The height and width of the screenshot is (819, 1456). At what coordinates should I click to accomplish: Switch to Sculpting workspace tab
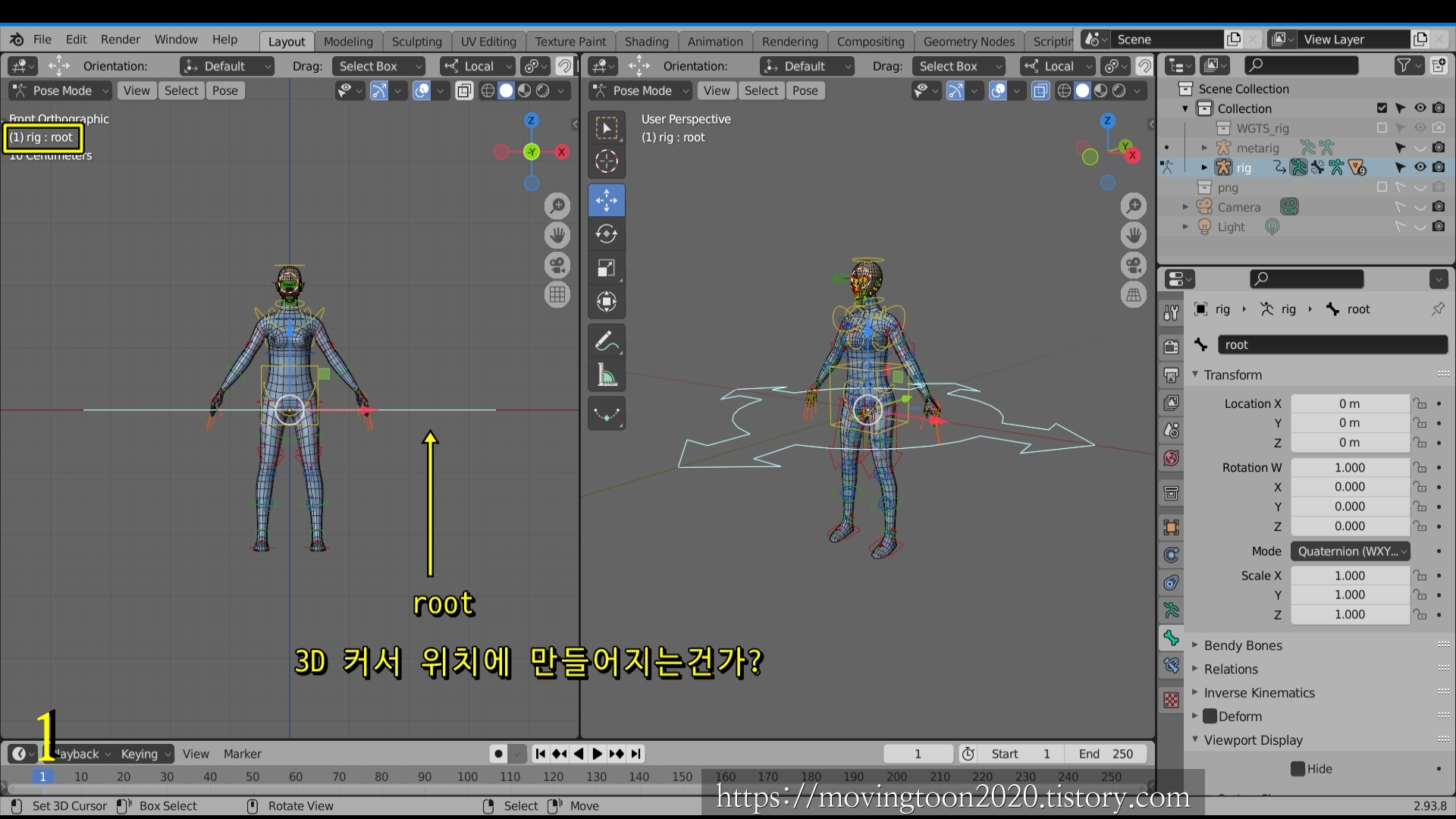click(x=416, y=42)
